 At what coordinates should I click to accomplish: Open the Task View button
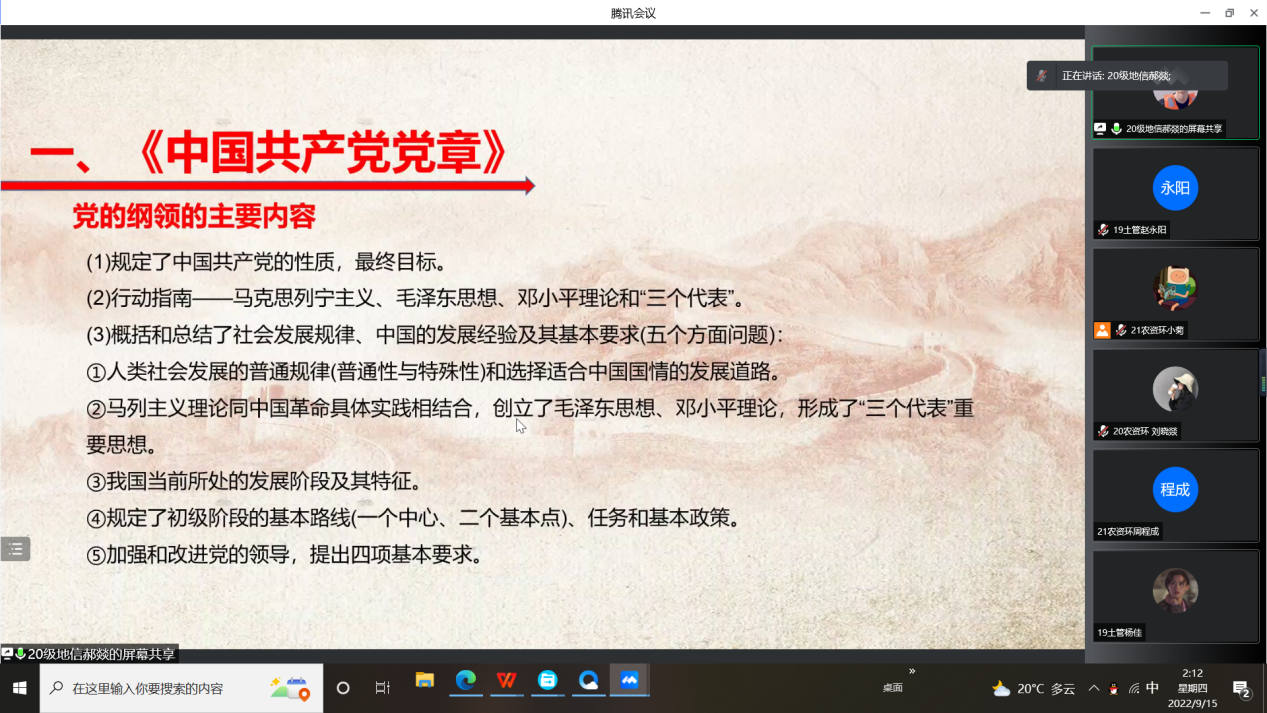[x=382, y=688]
